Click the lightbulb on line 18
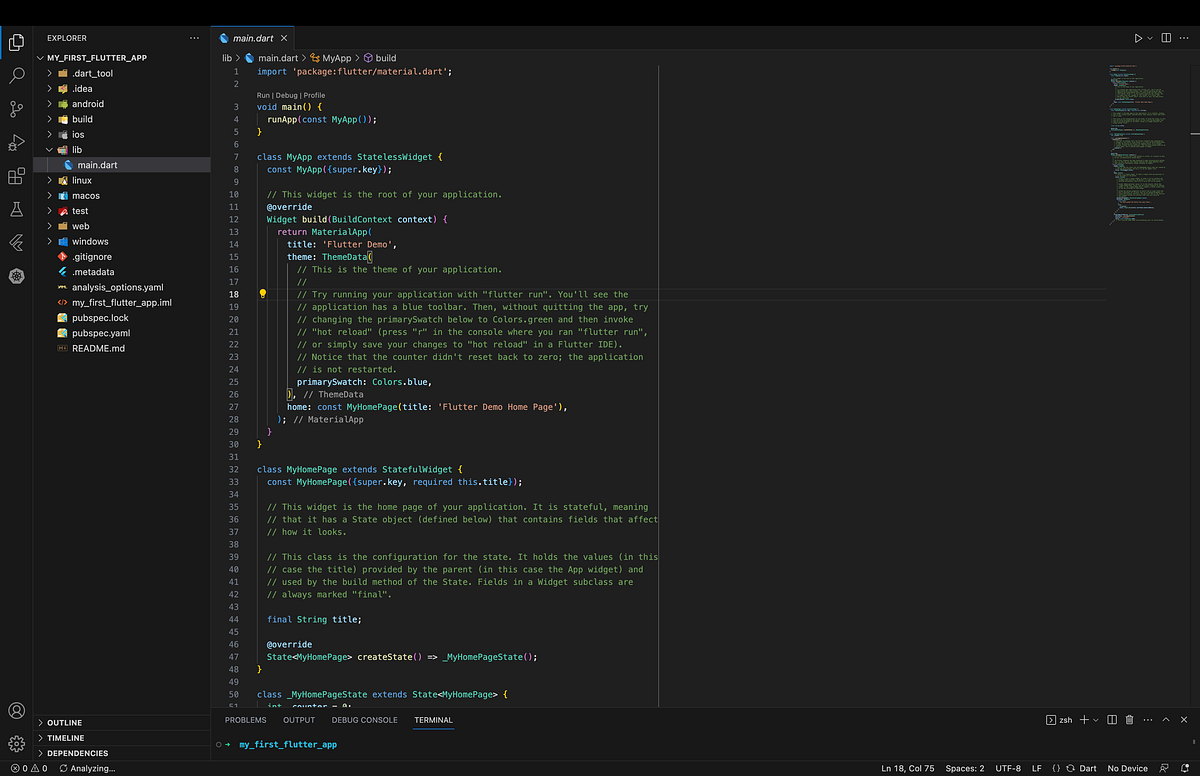The image size is (1200, 776). [x=261, y=293]
